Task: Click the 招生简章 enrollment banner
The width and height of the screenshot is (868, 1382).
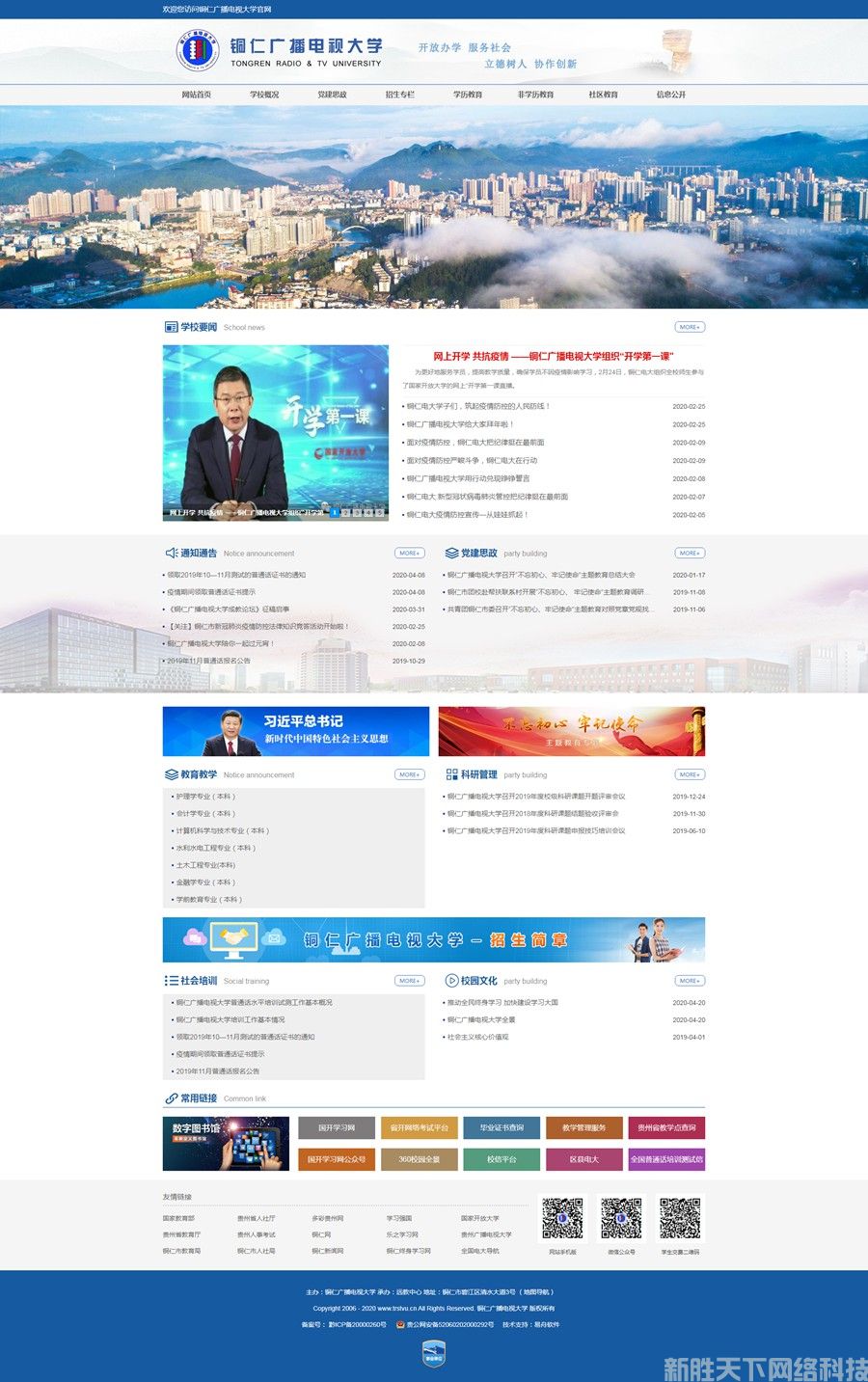Action: point(434,939)
